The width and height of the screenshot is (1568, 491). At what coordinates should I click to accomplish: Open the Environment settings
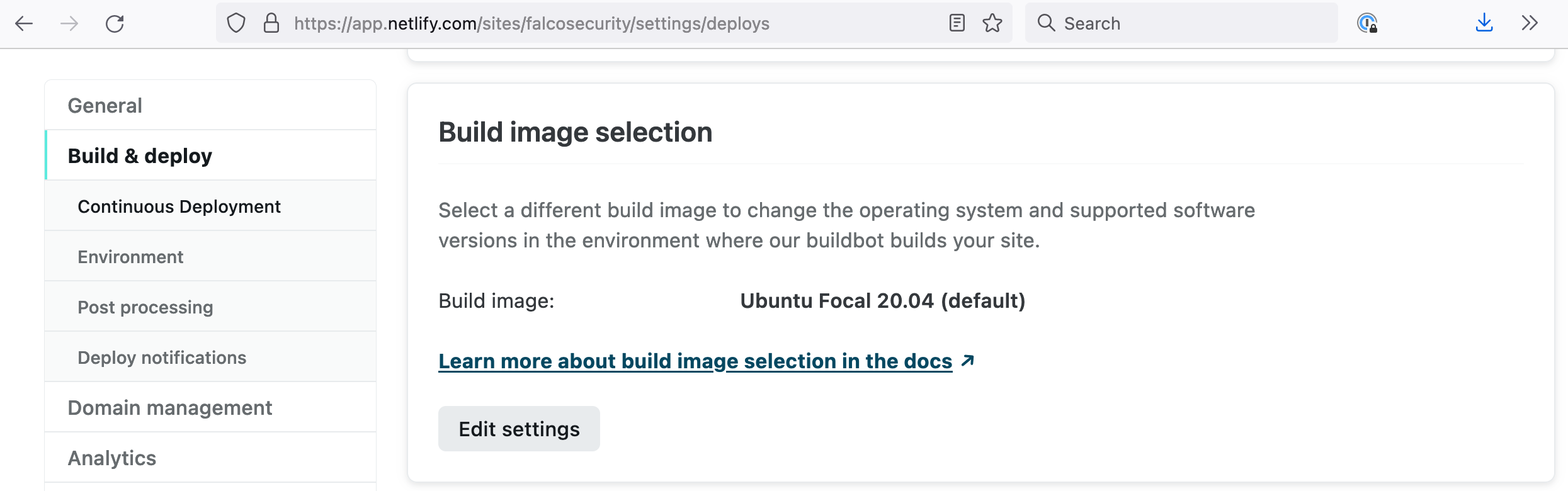pyautogui.click(x=130, y=257)
